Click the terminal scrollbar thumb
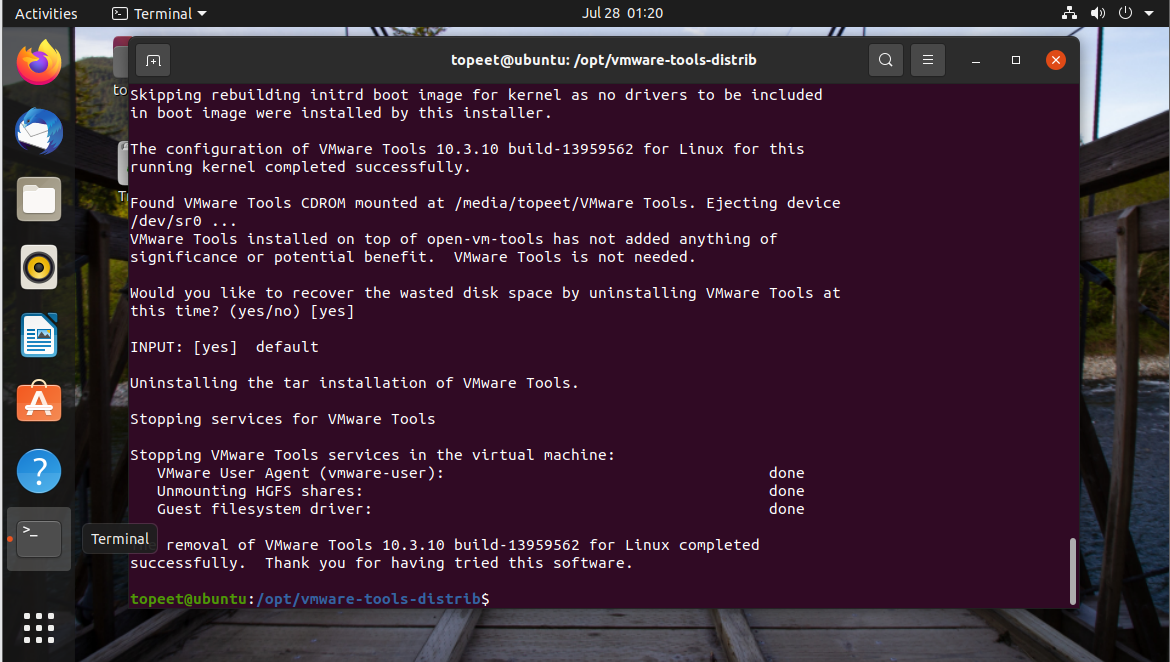 coord(1073,571)
